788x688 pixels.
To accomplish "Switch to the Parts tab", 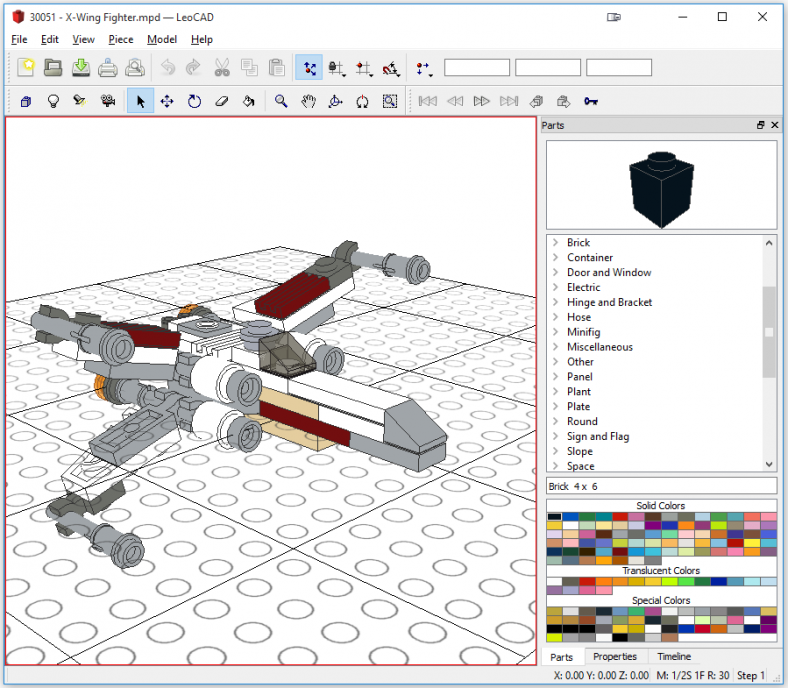I will click(561, 657).
